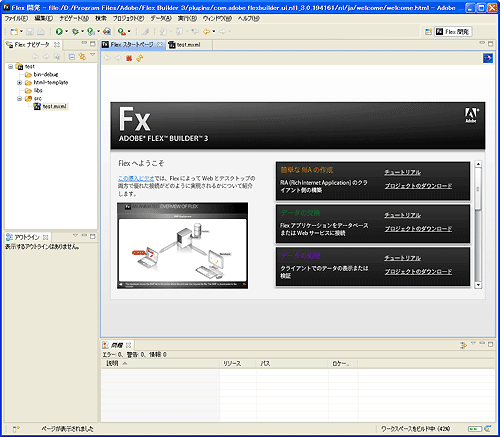Minimize the Flex navigator view
The width and height of the screenshot is (500, 437).
84,43
